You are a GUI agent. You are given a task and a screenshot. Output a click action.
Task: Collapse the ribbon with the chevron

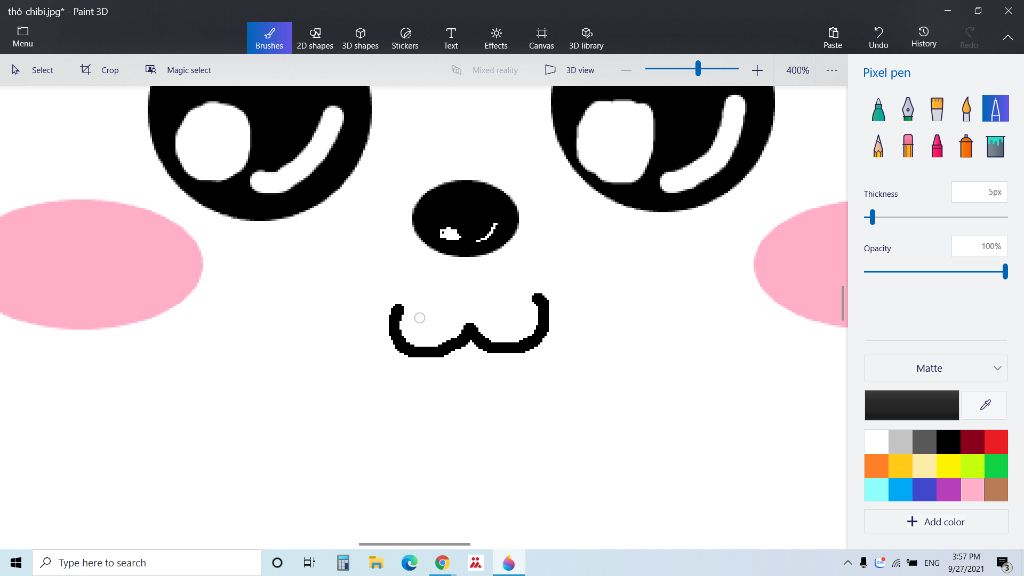1008,38
